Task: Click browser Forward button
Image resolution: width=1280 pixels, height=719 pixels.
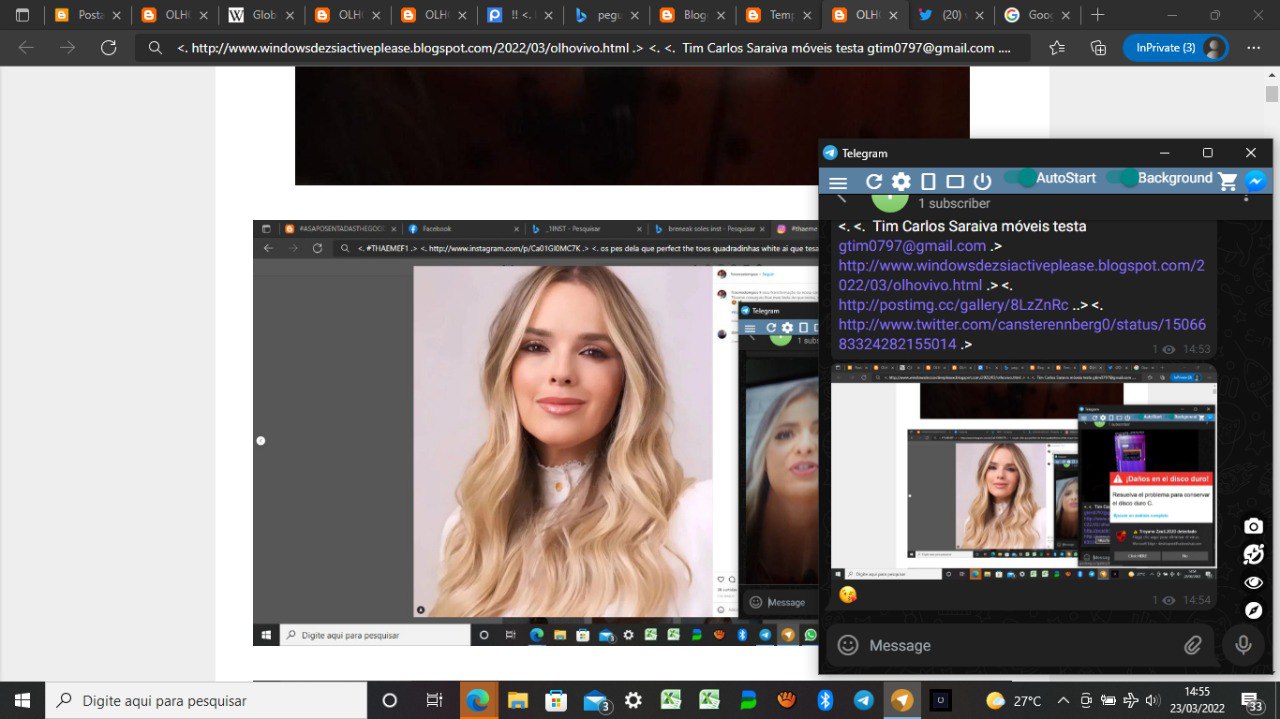Action: (x=67, y=47)
